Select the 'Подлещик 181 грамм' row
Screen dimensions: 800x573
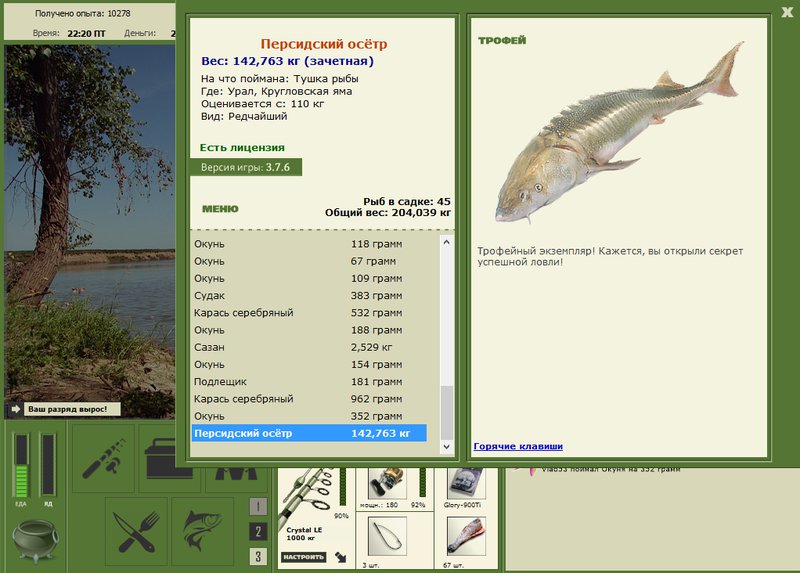[309, 381]
